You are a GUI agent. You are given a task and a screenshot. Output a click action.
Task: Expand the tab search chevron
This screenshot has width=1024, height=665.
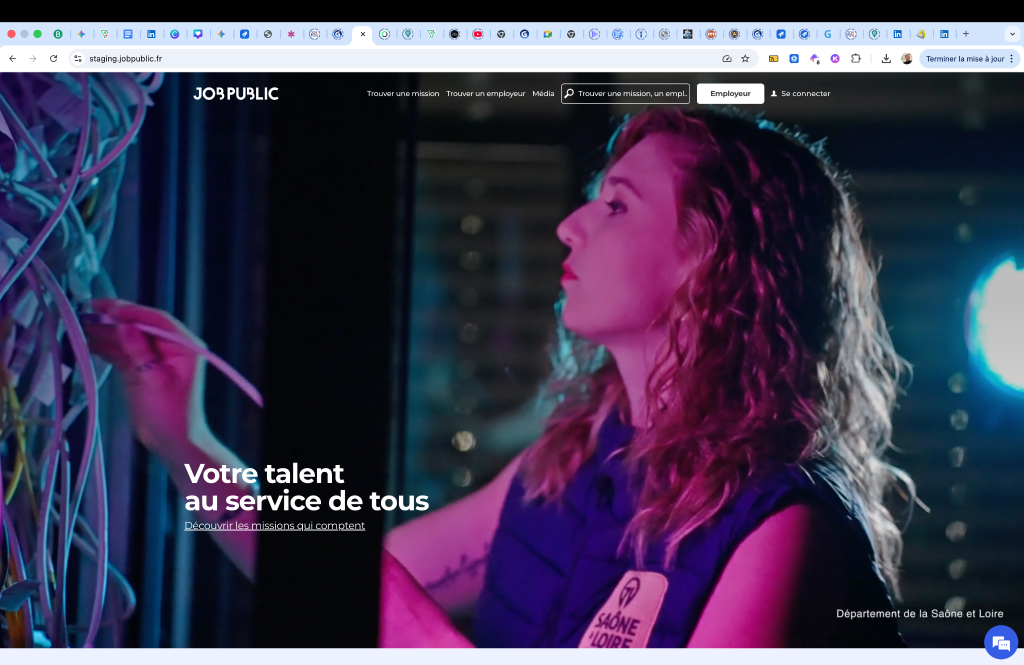(x=1013, y=33)
